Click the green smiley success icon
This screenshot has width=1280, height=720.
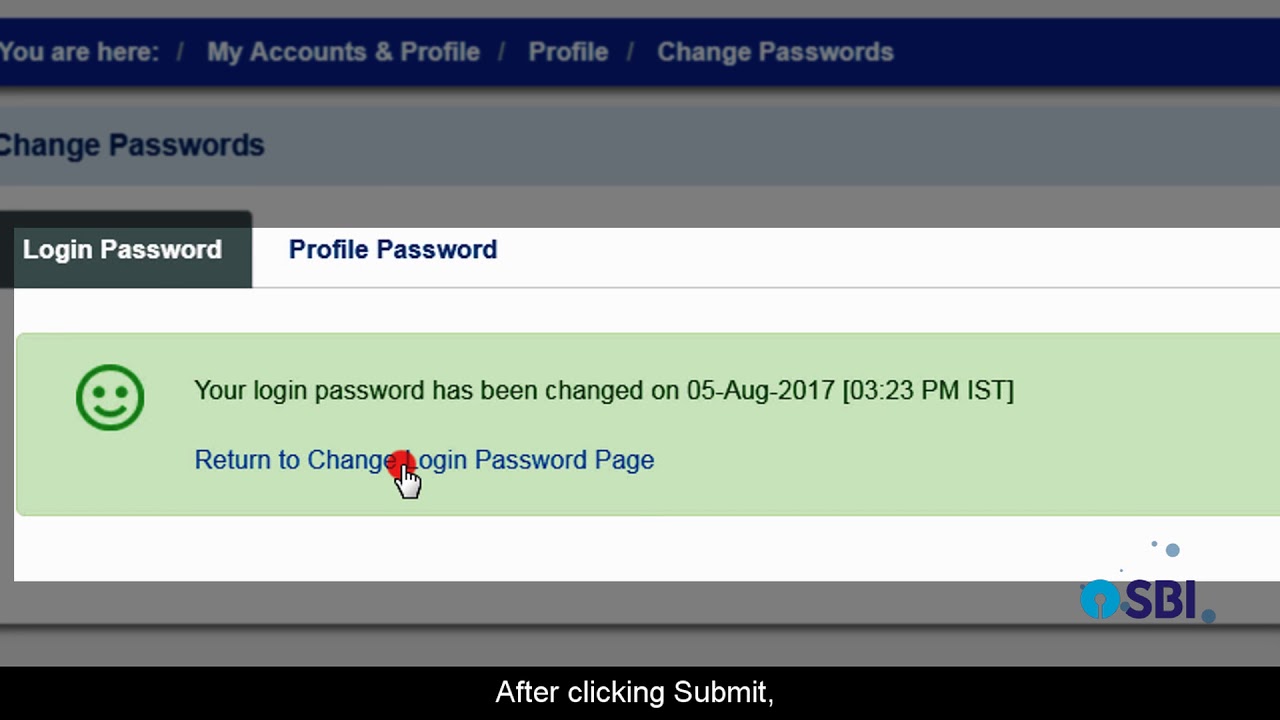pos(110,397)
